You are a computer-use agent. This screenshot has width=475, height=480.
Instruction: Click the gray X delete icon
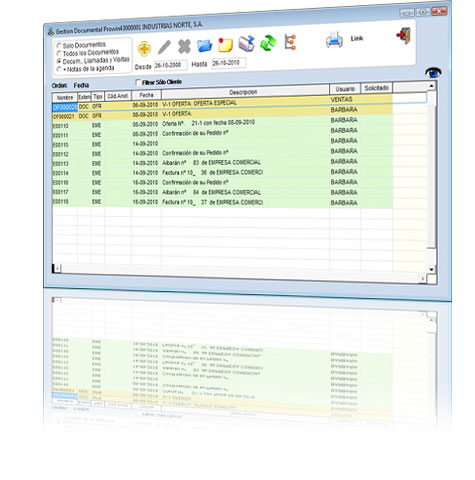[184, 46]
